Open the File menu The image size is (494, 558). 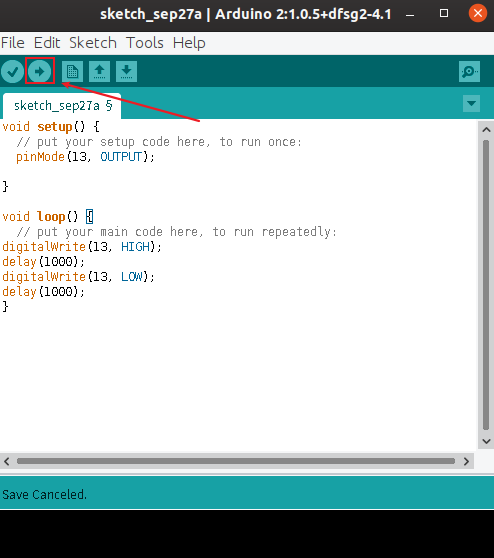(13, 43)
